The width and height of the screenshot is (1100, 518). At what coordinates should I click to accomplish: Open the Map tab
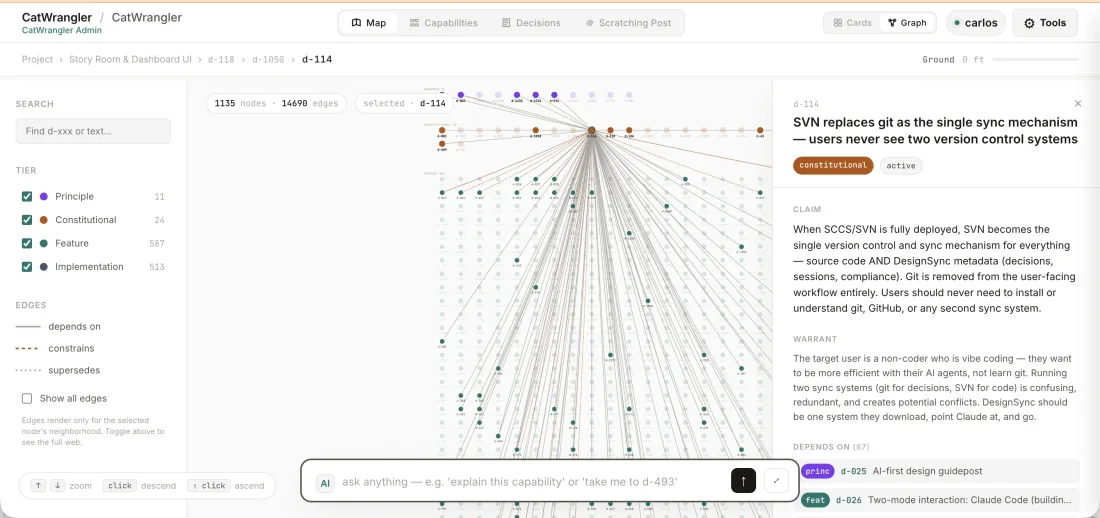[x=368, y=22]
